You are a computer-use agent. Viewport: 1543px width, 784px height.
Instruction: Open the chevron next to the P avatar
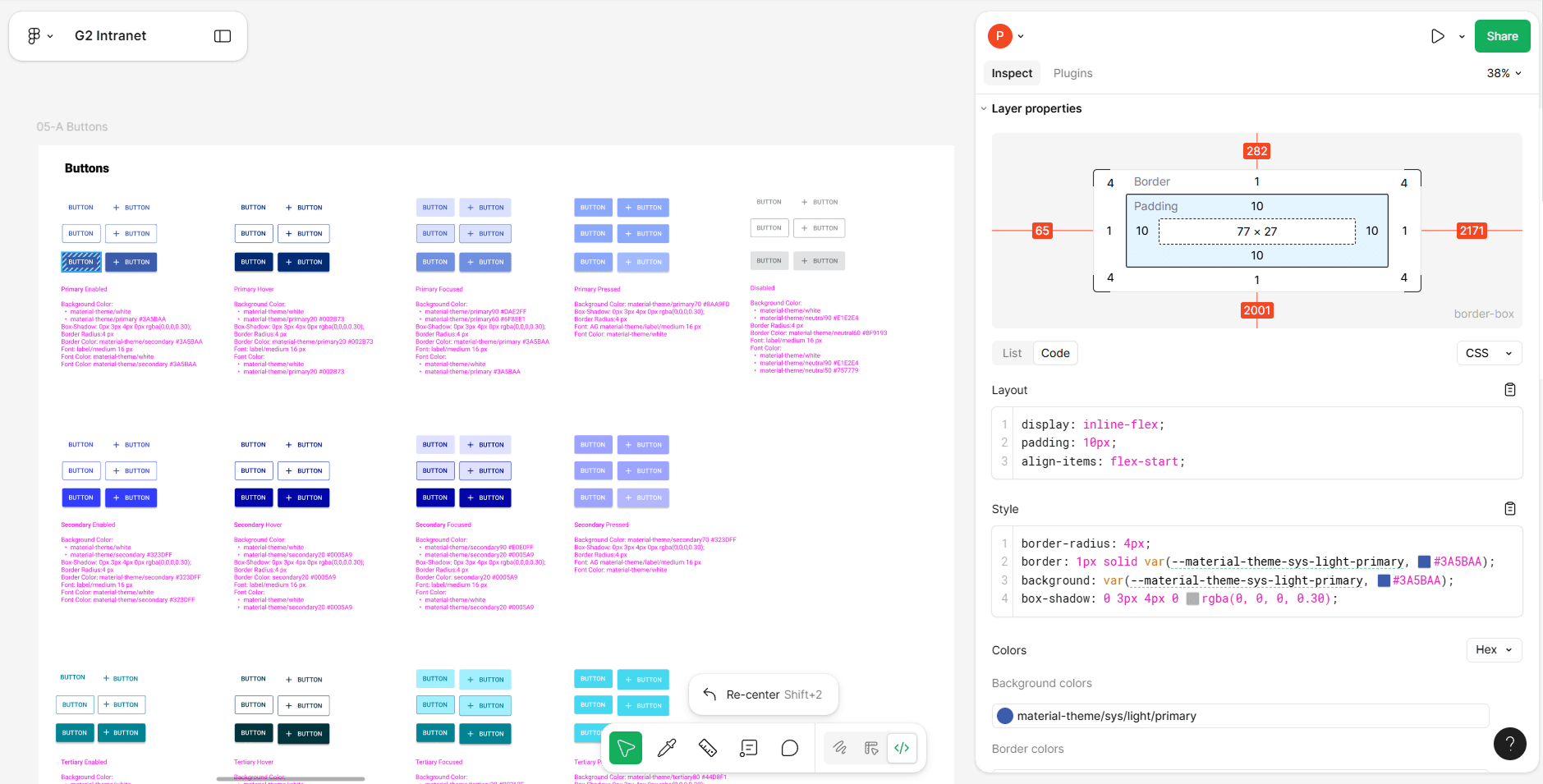tap(1021, 36)
